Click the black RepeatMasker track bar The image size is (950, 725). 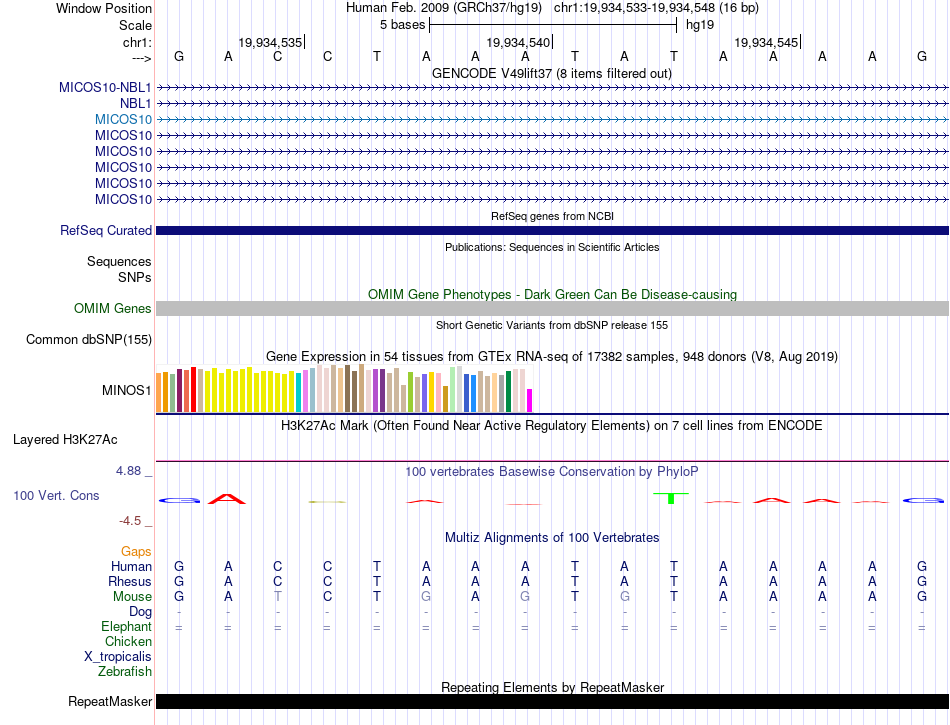(x=552, y=702)
